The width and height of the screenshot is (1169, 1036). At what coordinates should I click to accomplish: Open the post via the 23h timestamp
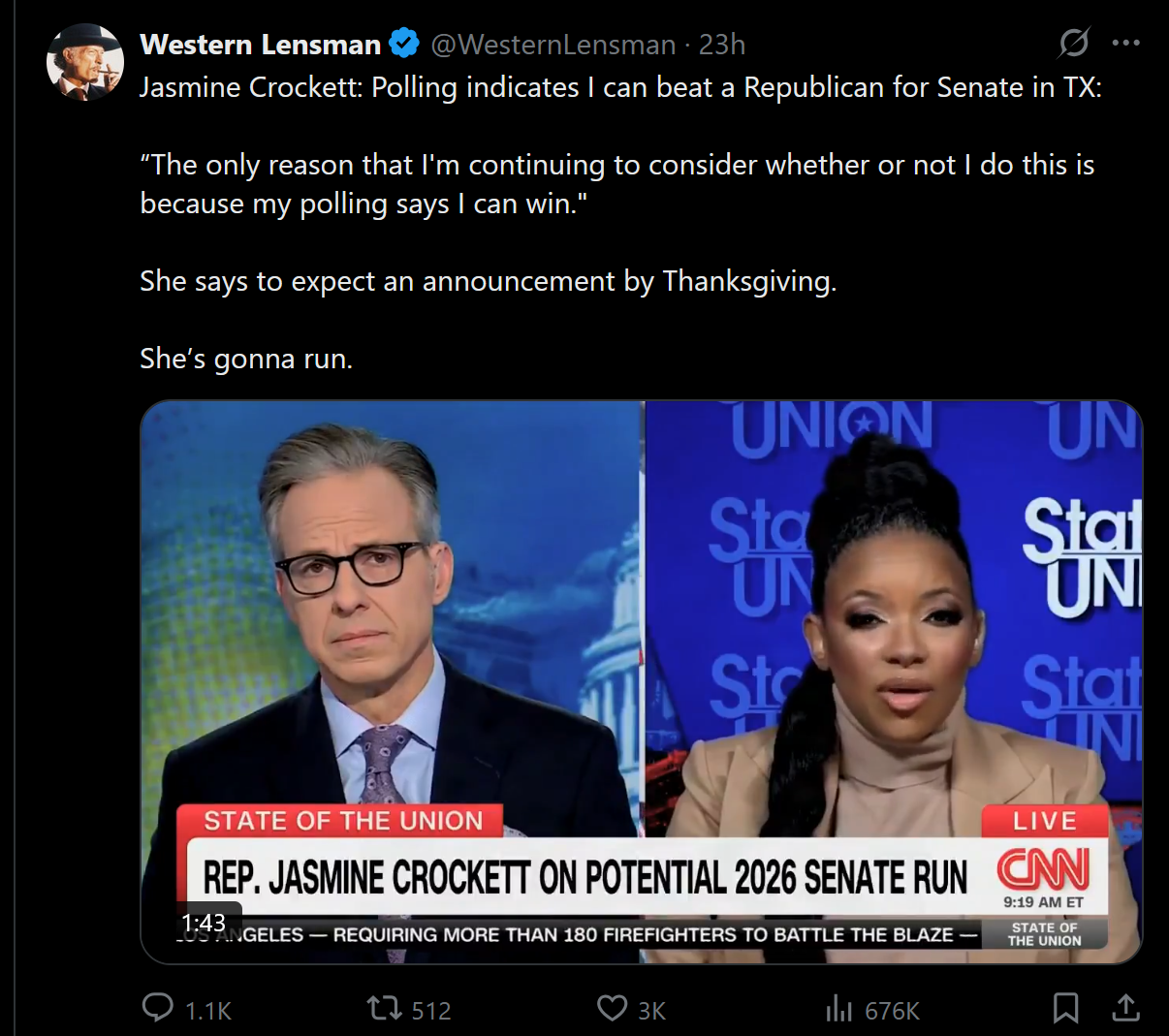pyautogui.click(x=722, y=45)
